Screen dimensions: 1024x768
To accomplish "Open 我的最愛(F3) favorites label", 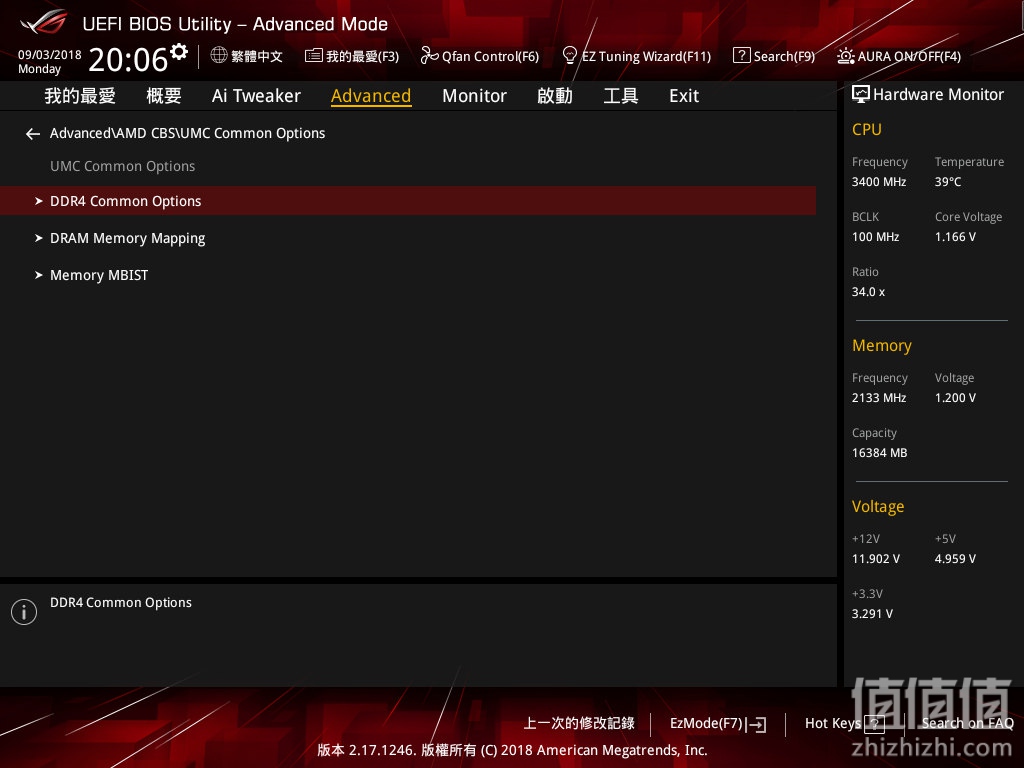I will (362, 56).
